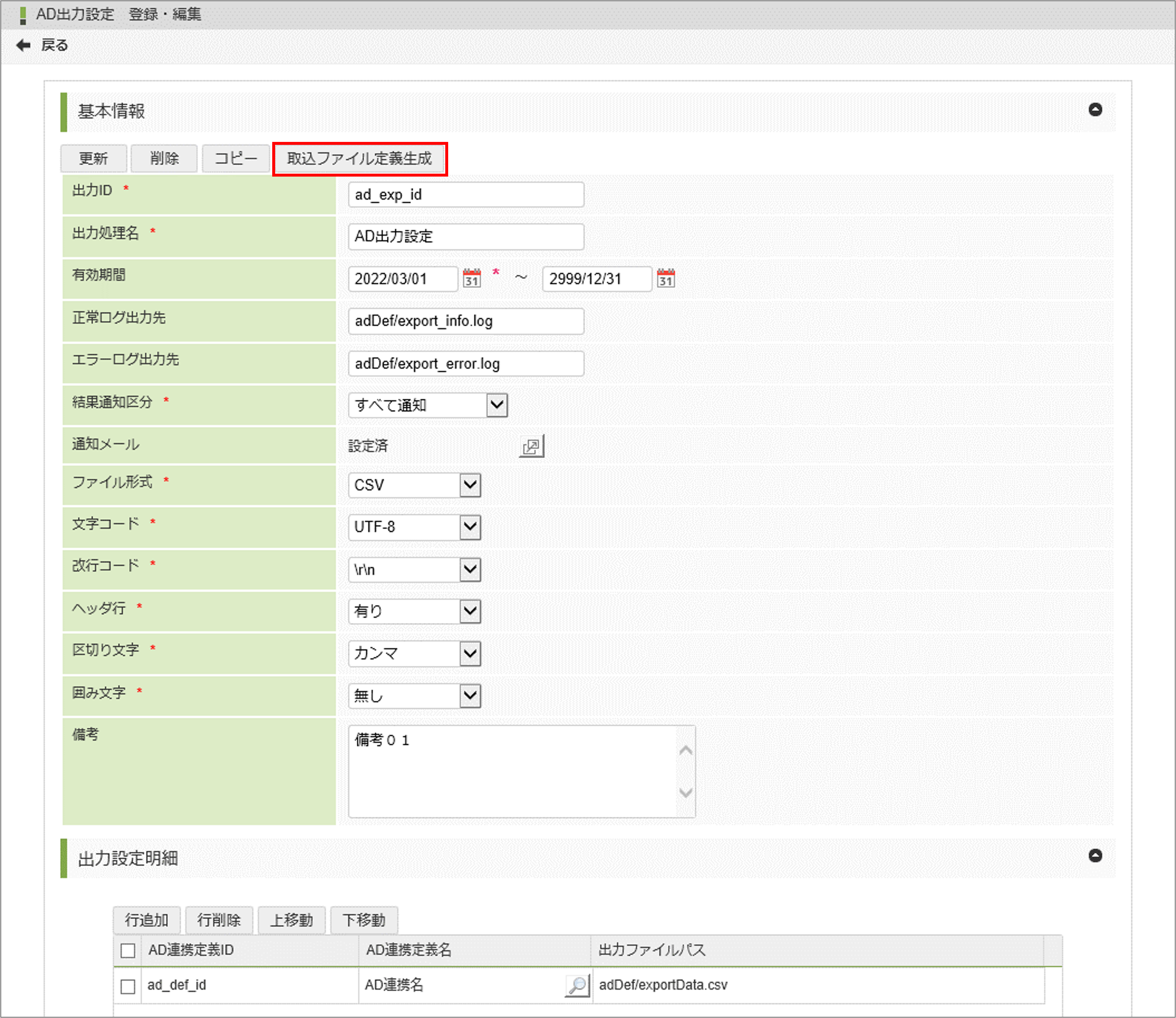Open the 結果通知区分 dropdown
Image resolution: width=1176 pixels, height=1018 pixels.
(428, 406)
